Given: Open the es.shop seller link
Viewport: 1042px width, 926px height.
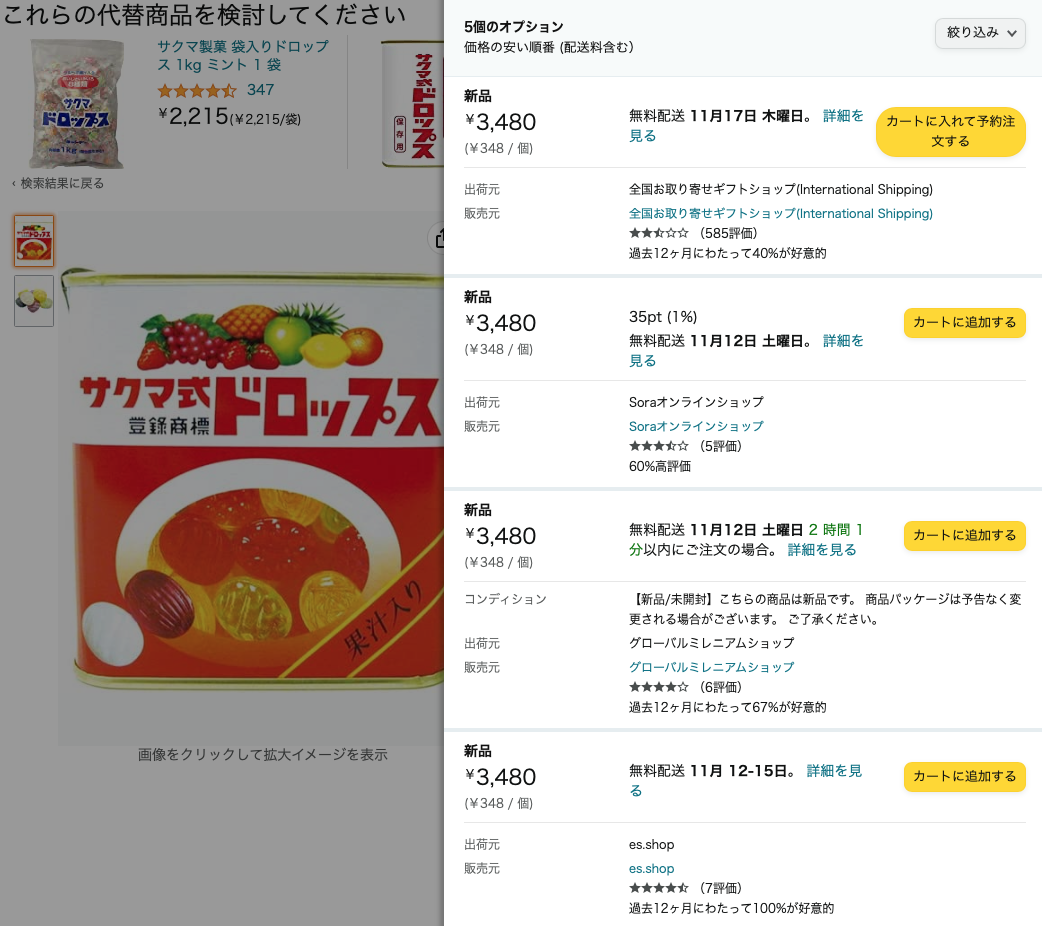Looking at the screenshot, I should (651, 869).
